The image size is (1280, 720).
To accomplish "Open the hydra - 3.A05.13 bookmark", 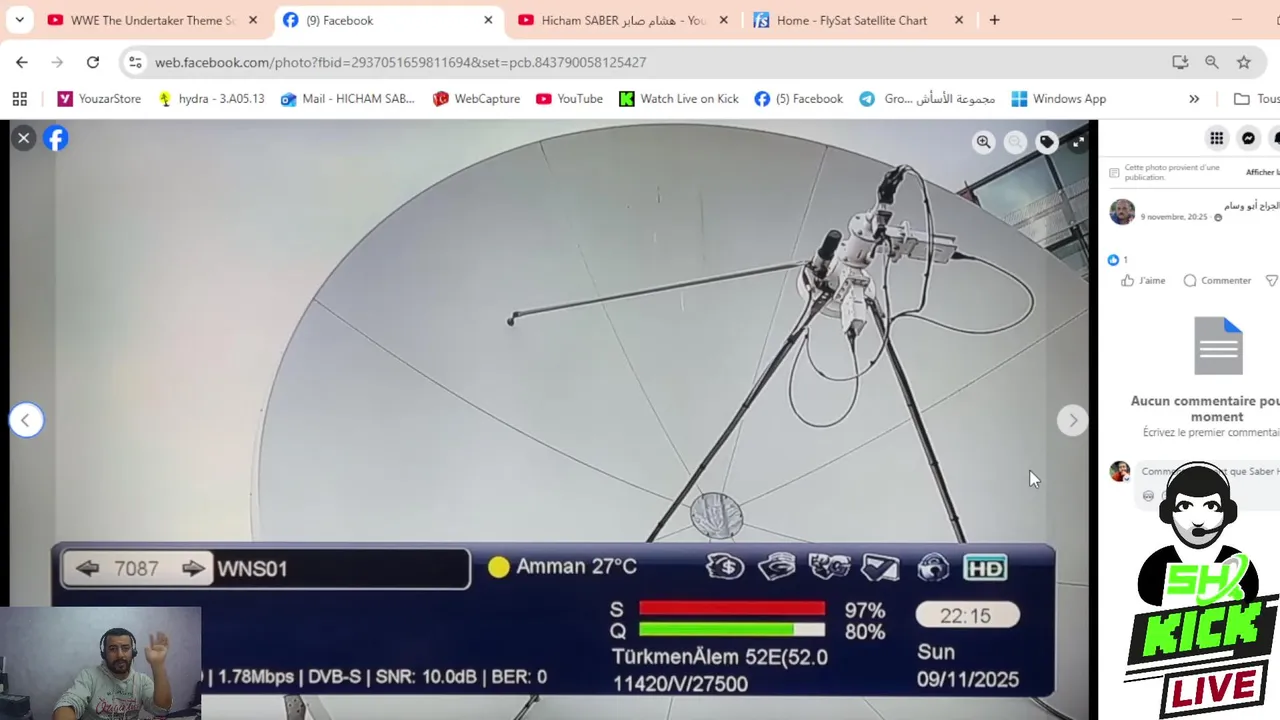I will (x=211, y=99).
